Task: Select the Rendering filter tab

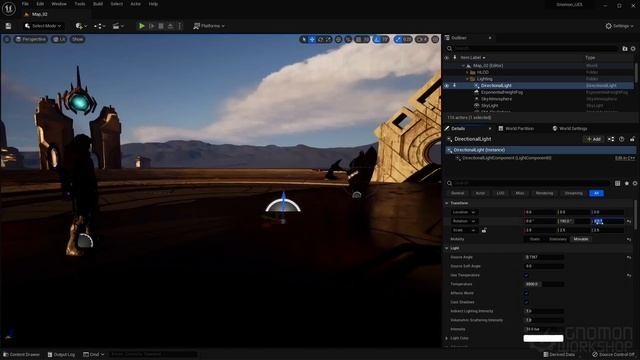Action: coord(544,193)
